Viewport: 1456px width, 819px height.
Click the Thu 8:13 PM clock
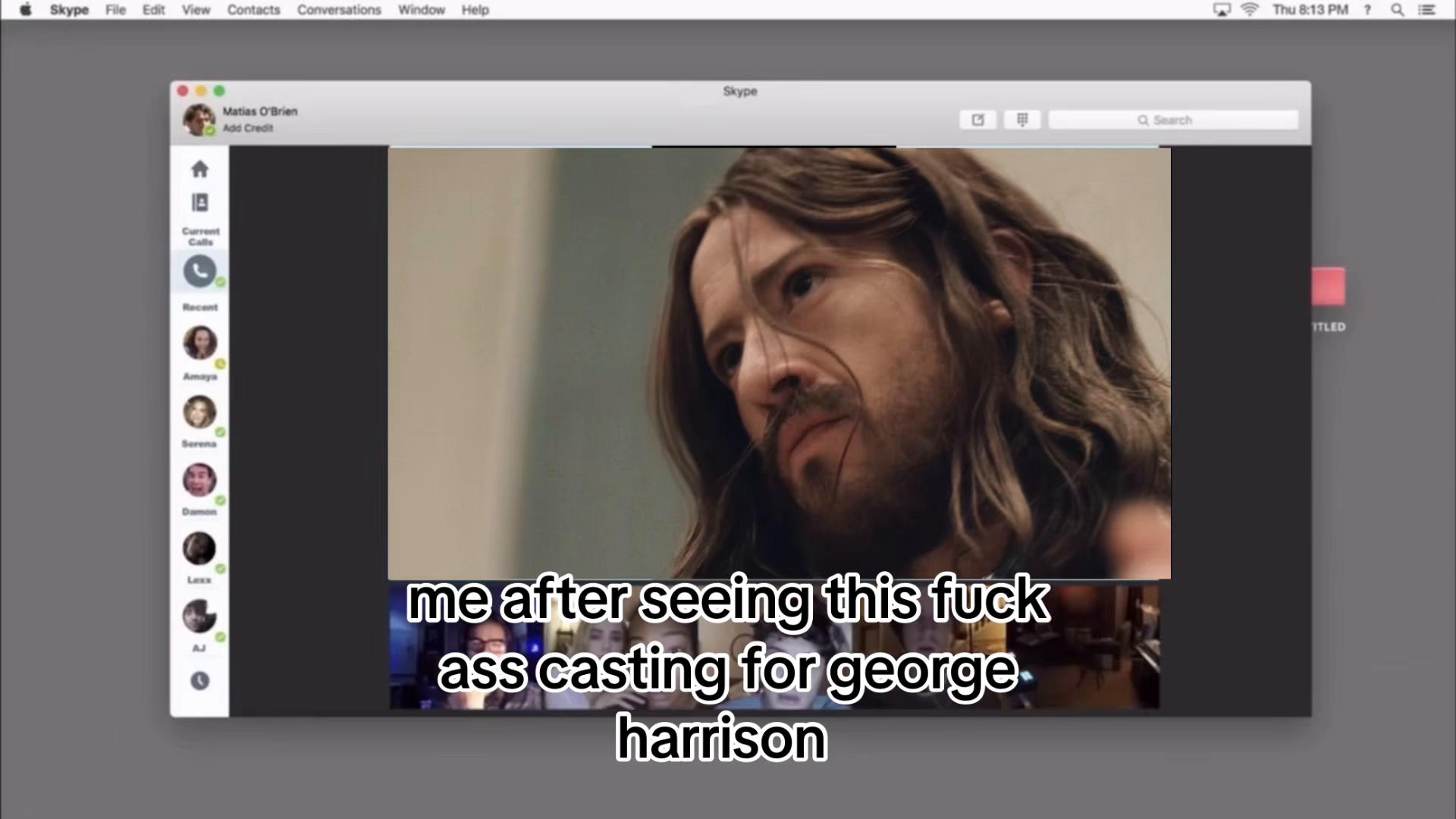1310,10
